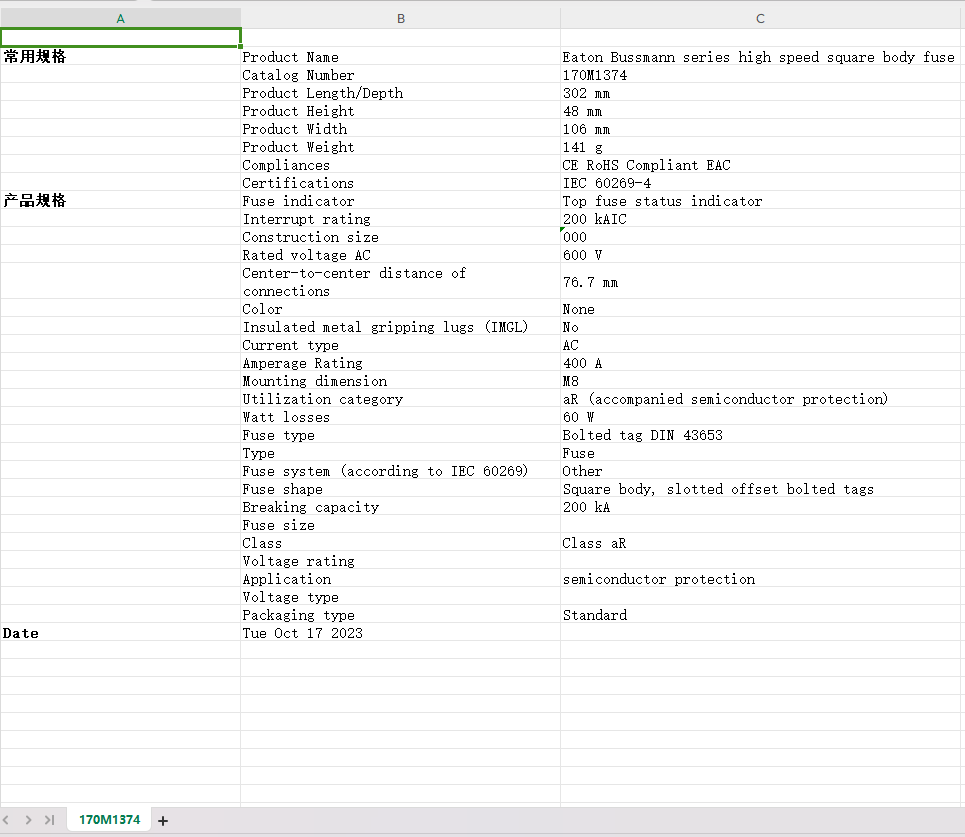The width and height of the screenshot is (965, 837).
Task: Click the 'Product Height' cell
Action: pos(401,111)
